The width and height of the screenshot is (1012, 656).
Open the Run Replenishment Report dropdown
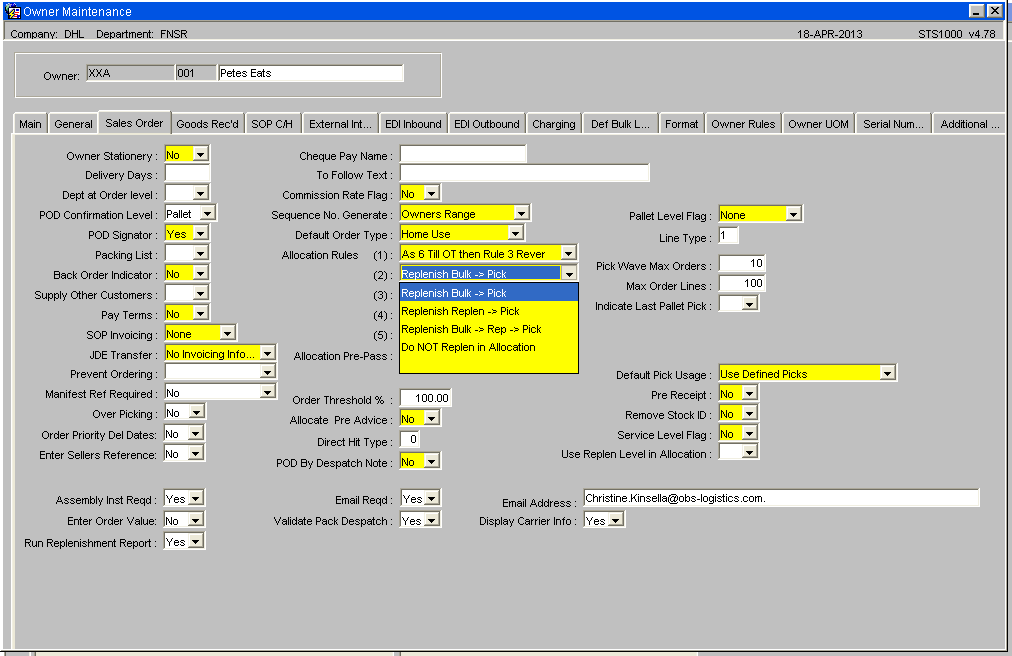pyautogui.click(x=196, y=542)
